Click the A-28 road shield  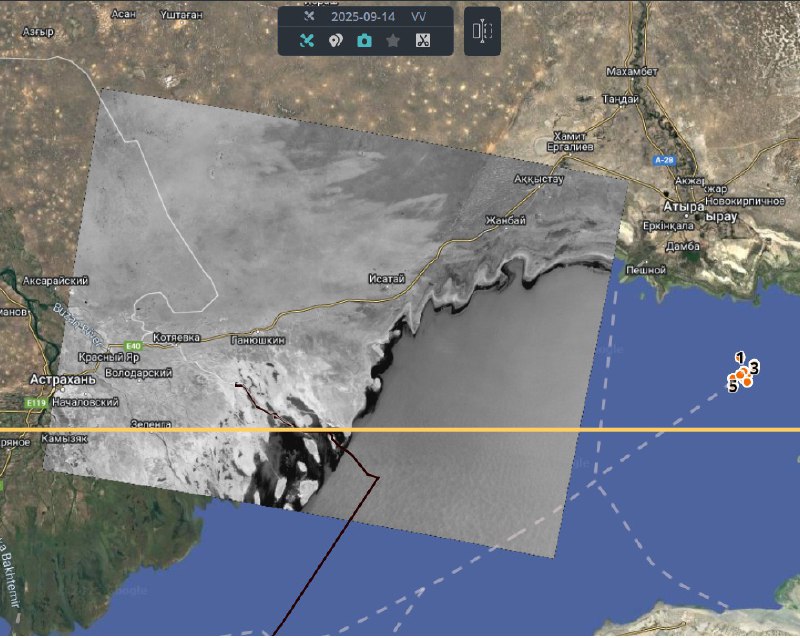point(661,160)
